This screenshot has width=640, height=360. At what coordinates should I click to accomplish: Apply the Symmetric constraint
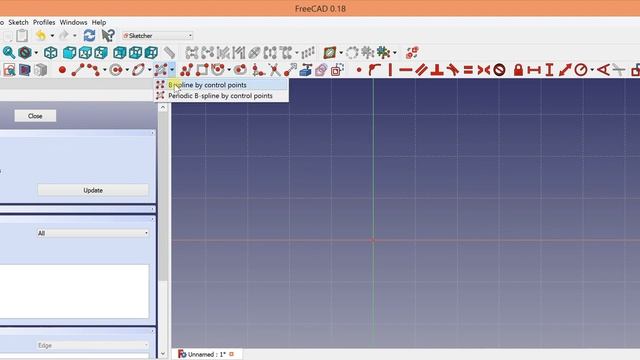pos(484,70)
